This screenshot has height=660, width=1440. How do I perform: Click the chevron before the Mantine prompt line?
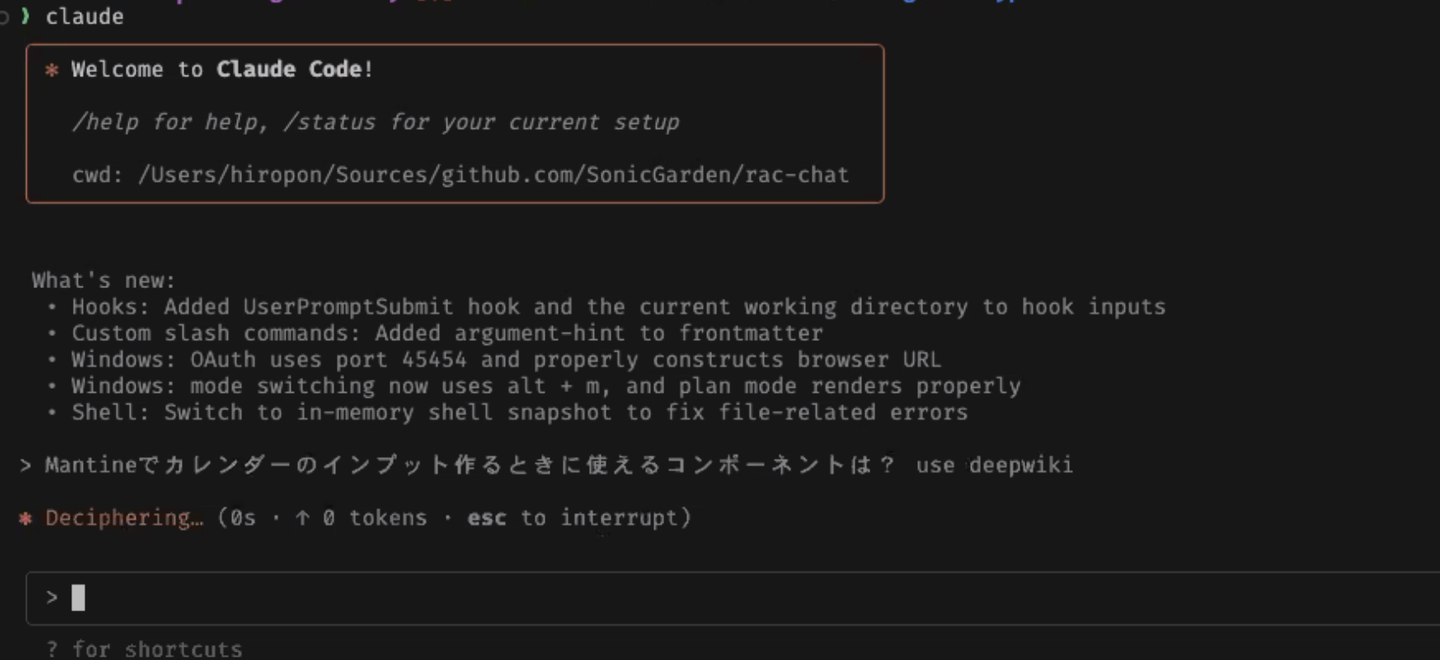26,465
